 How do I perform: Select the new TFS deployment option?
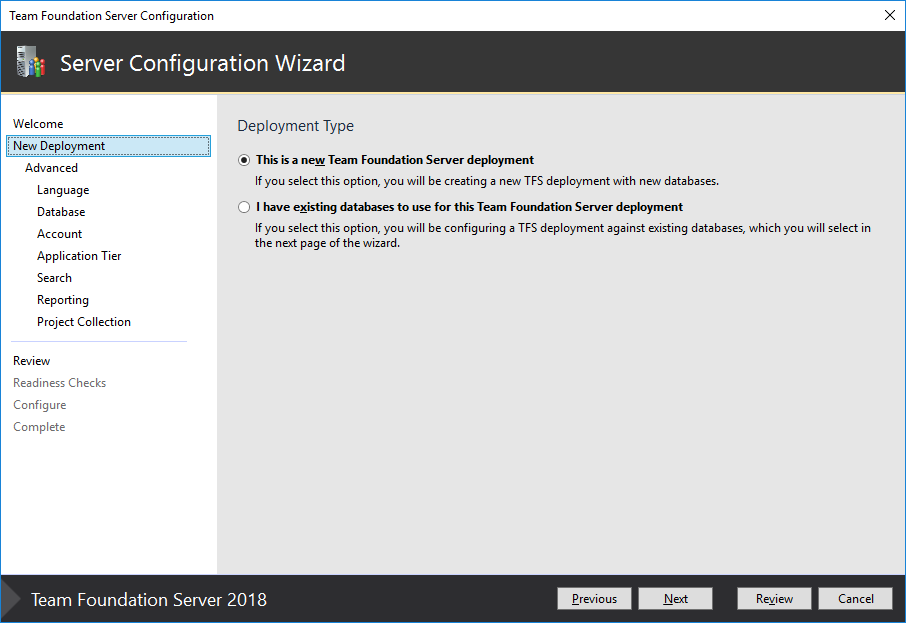point(244,162)
